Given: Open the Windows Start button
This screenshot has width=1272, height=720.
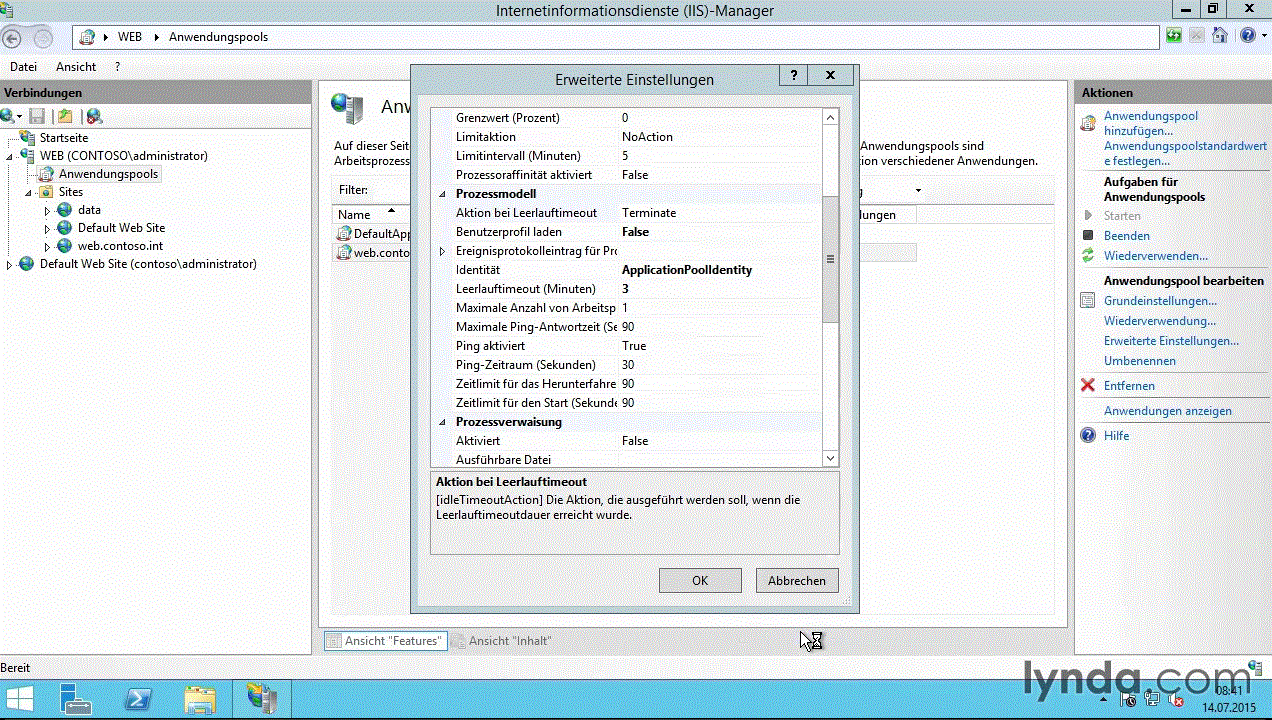Looking at the screenshot, I should (20, 698).
